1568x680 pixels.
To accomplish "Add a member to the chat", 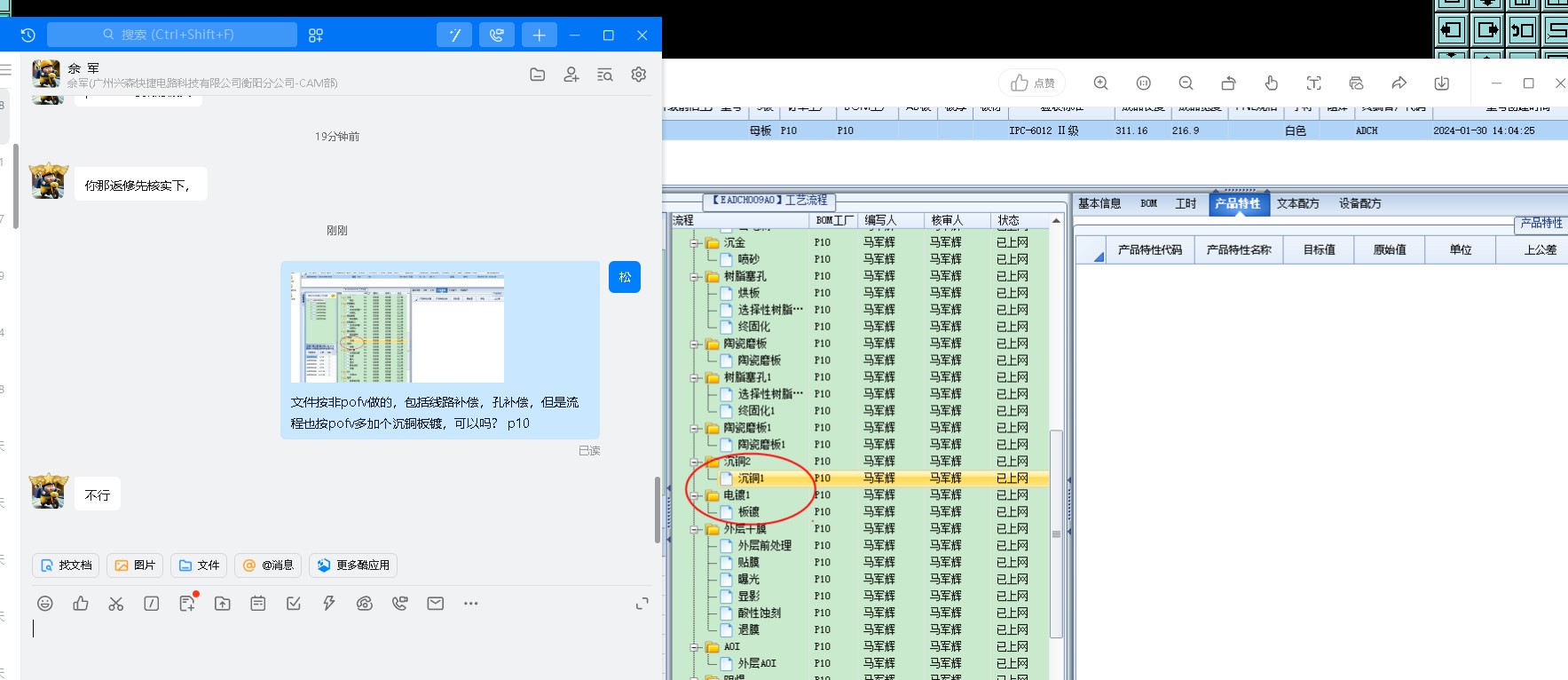I will [571, 75].
